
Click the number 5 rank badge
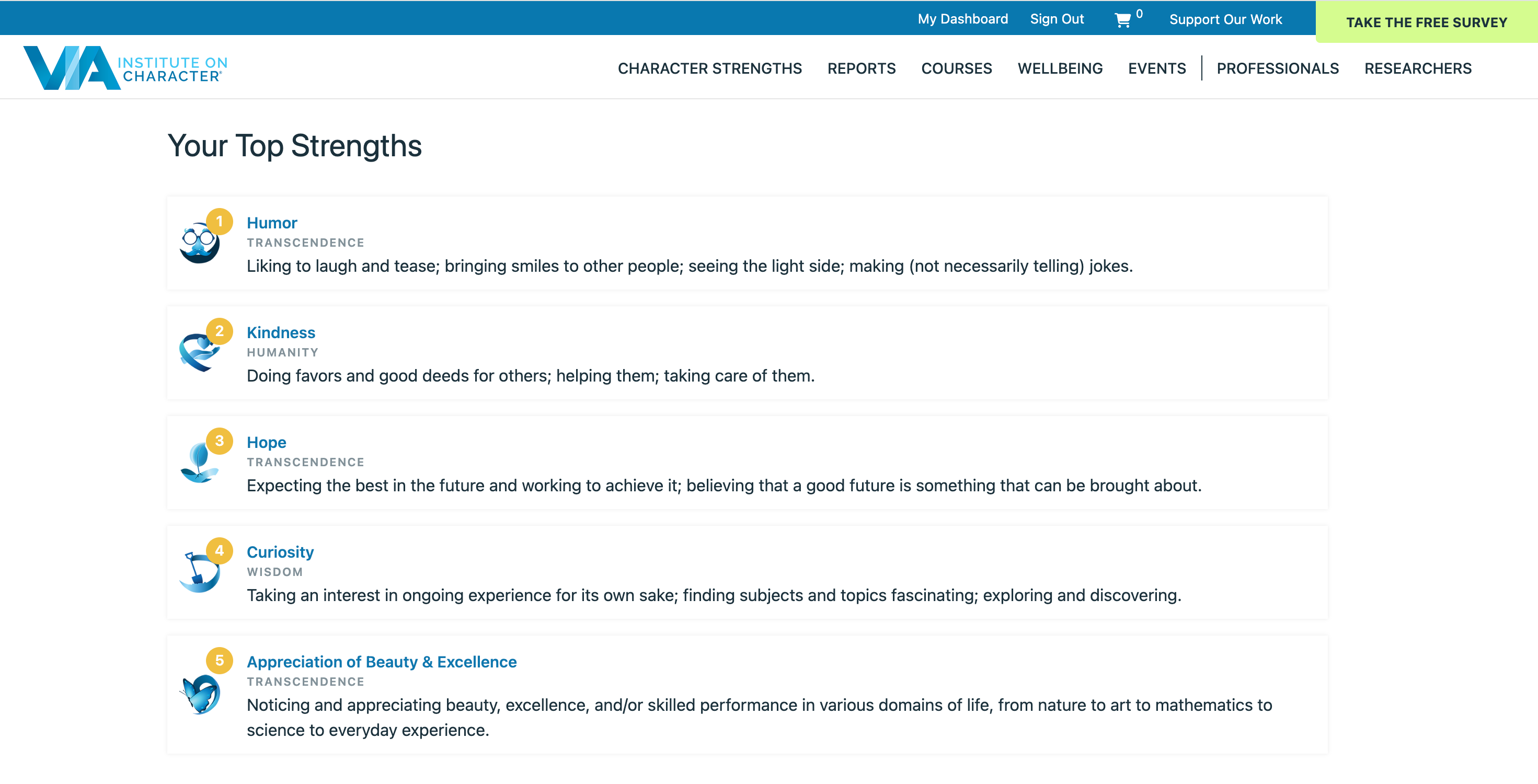219,661
